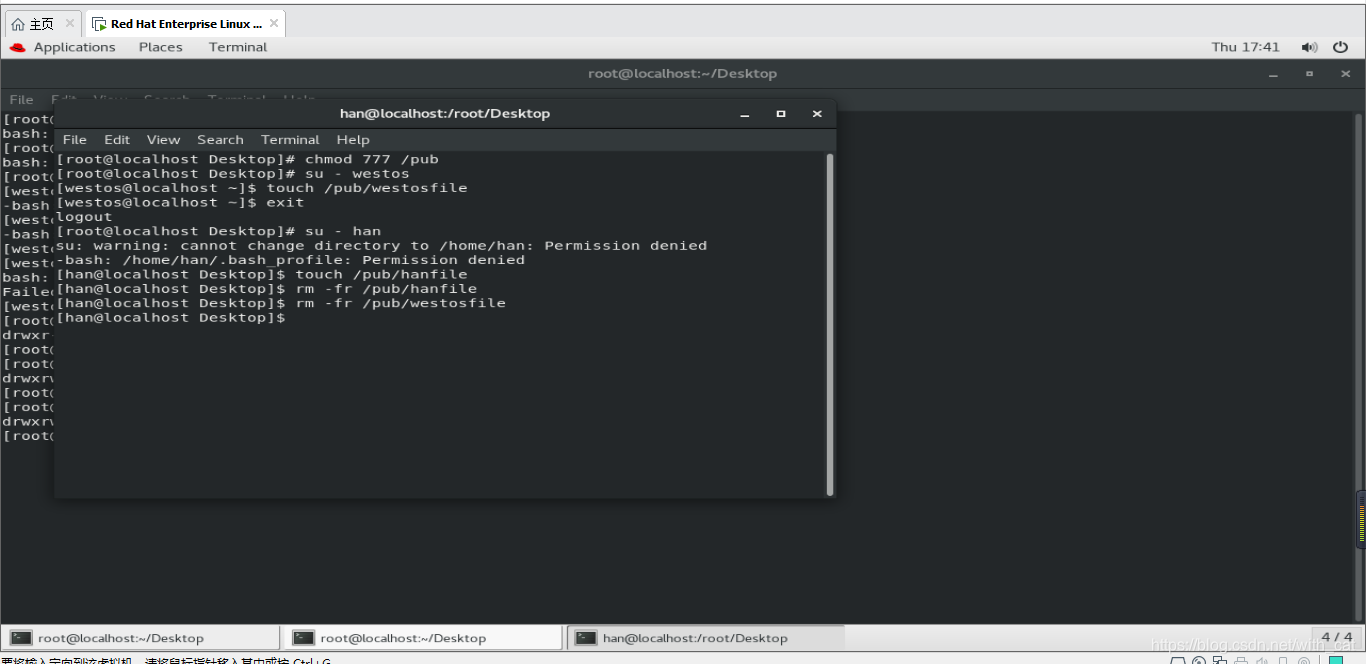The width and height of the screenshot is (1366, 664).
Task: Maximize the han@localhost terminal window
Action: pyautogui.click(x=781, y=114)
